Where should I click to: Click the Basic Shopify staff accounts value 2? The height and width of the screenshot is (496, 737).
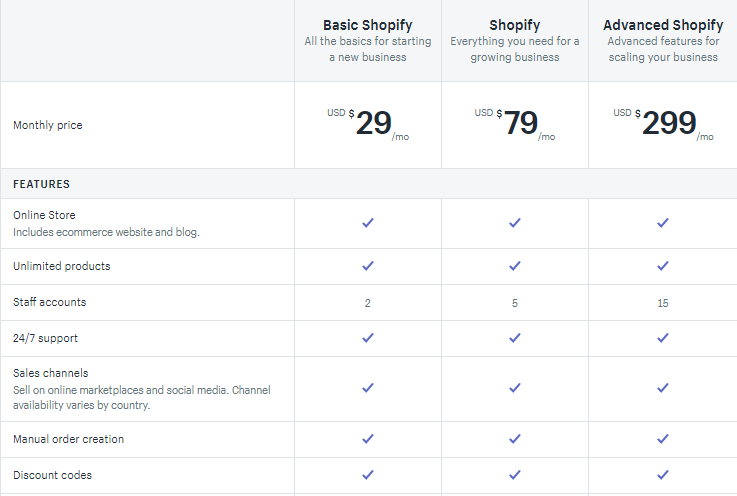[367, 303]
